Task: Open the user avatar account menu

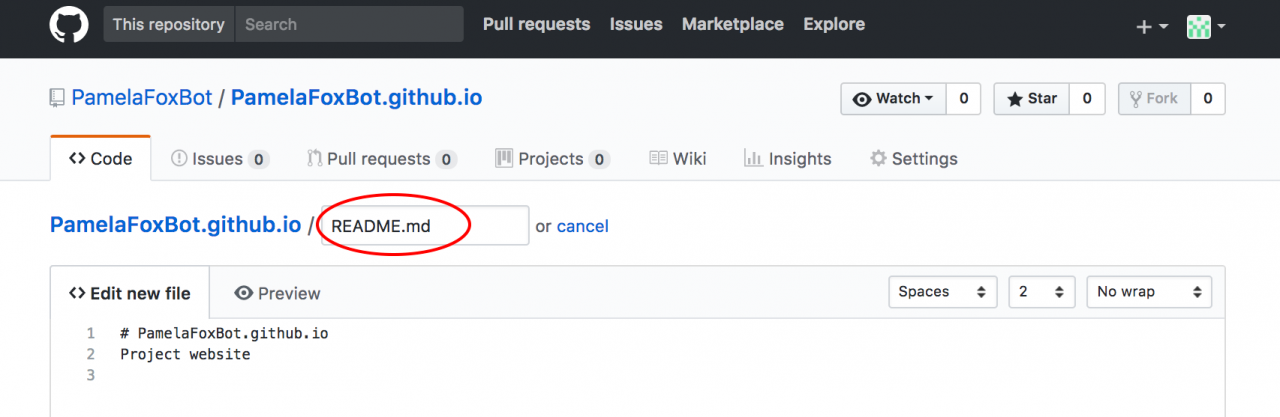Action: 1207,27
